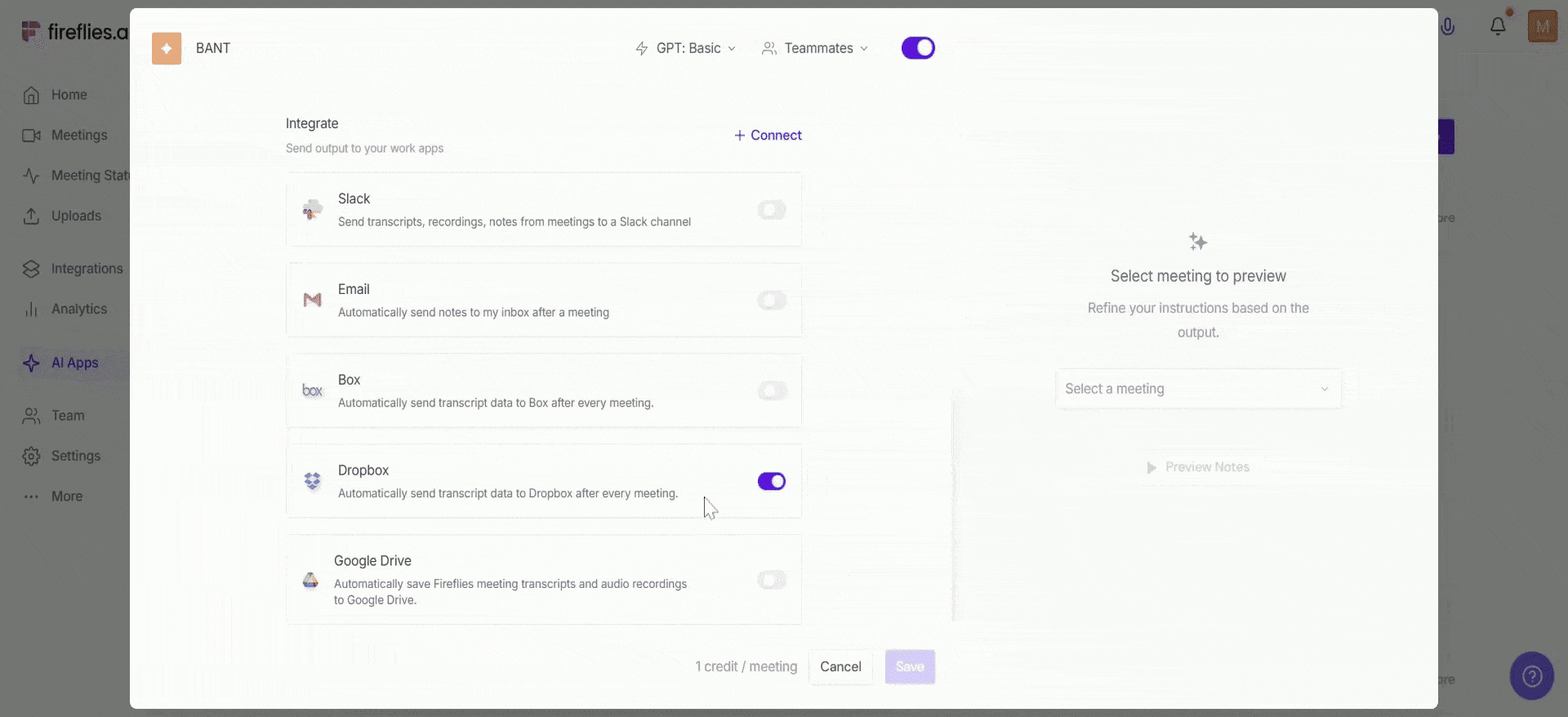Click the Home icon in sidebar
The width and height of the screenshot is (1568, 717).
pyautogui.click(x=31, y=96)
